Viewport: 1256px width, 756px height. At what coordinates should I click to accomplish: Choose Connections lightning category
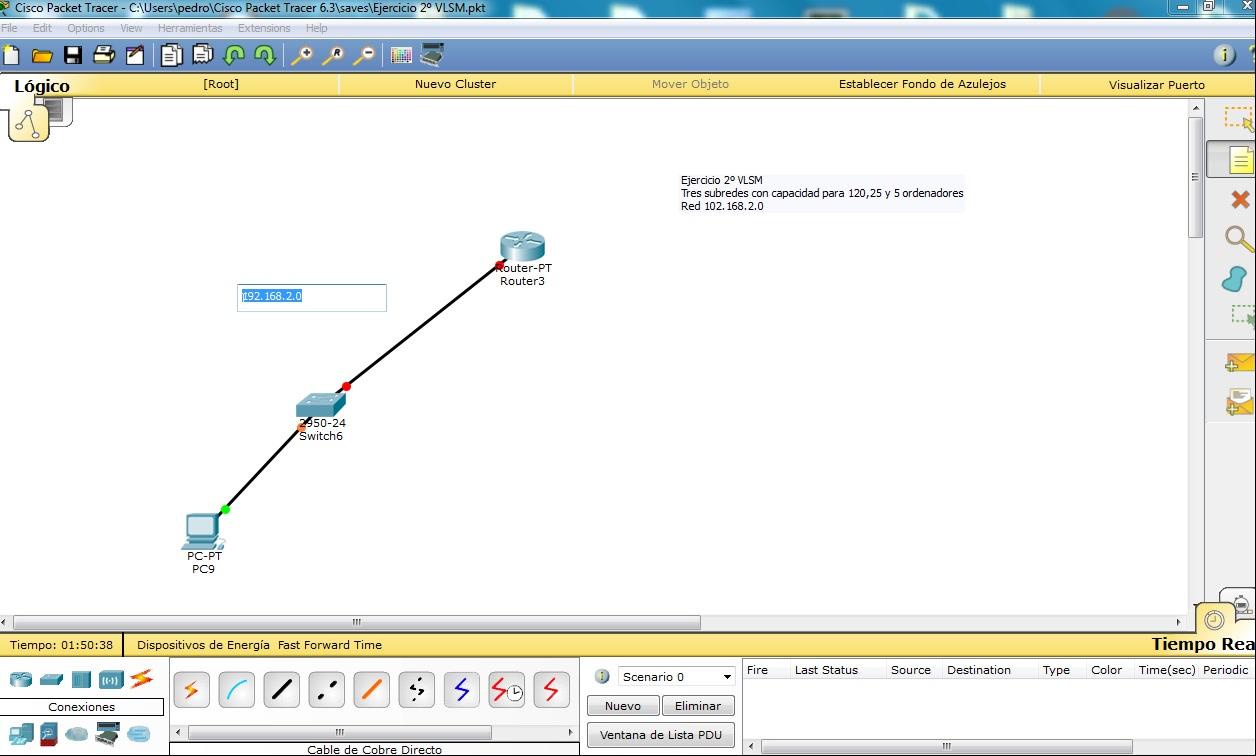click(141, 679)
